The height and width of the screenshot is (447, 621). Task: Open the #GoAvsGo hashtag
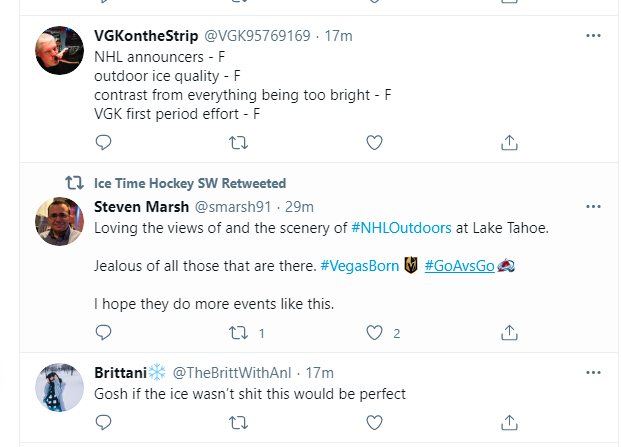click(460, 265)
